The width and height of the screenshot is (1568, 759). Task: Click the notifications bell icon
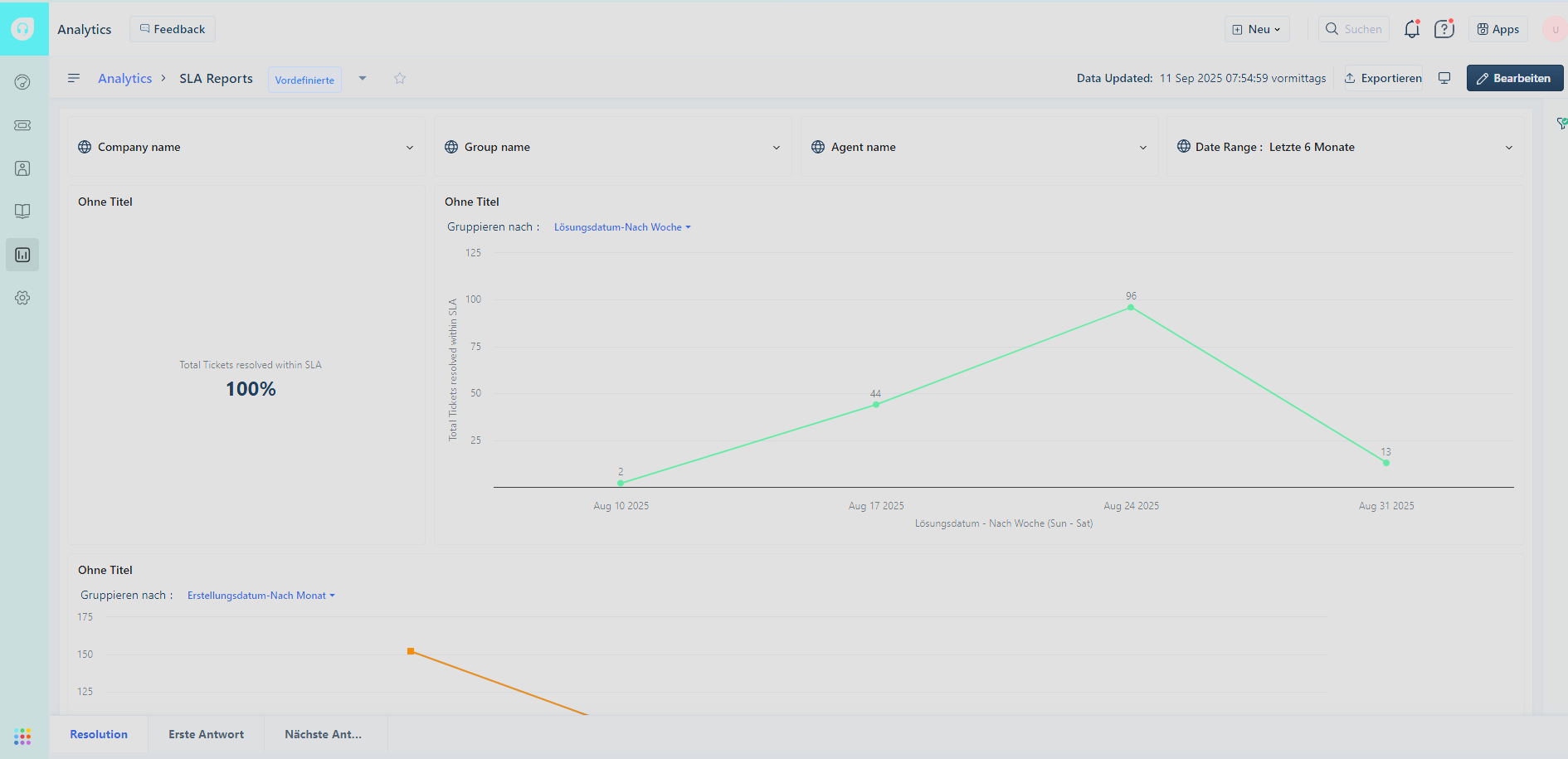point(1411,29)
